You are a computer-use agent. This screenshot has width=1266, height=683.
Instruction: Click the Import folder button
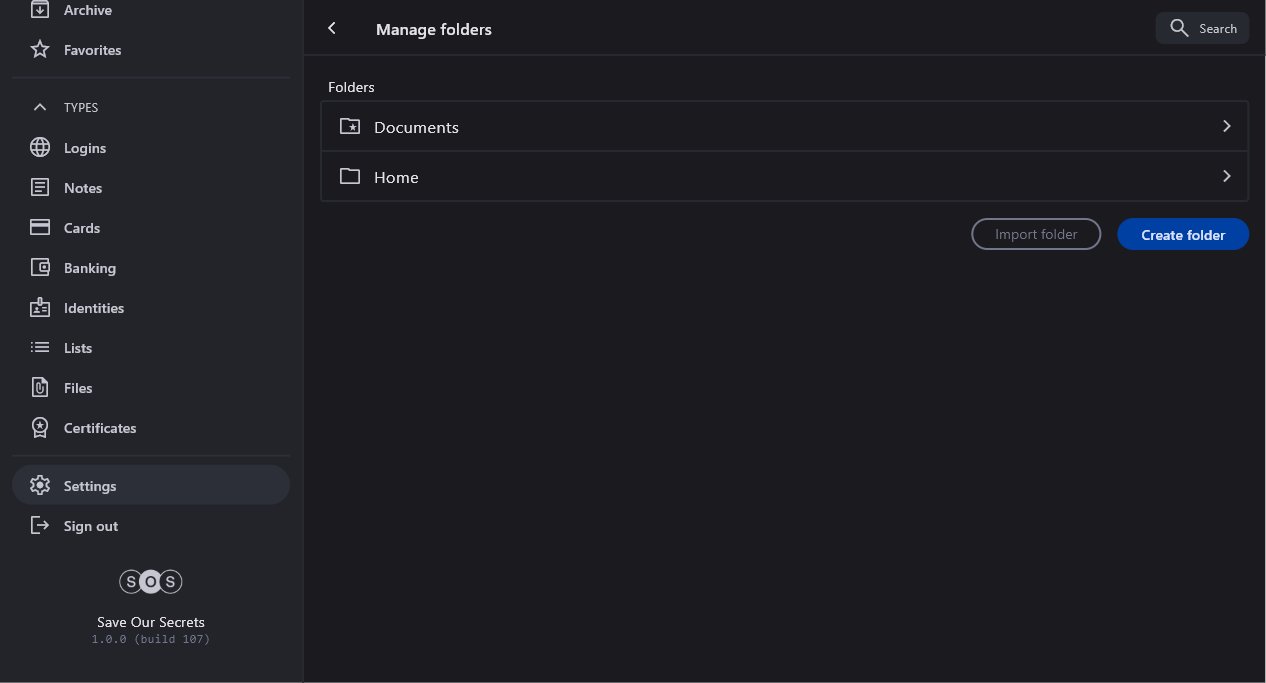[x=1036, y=235]
